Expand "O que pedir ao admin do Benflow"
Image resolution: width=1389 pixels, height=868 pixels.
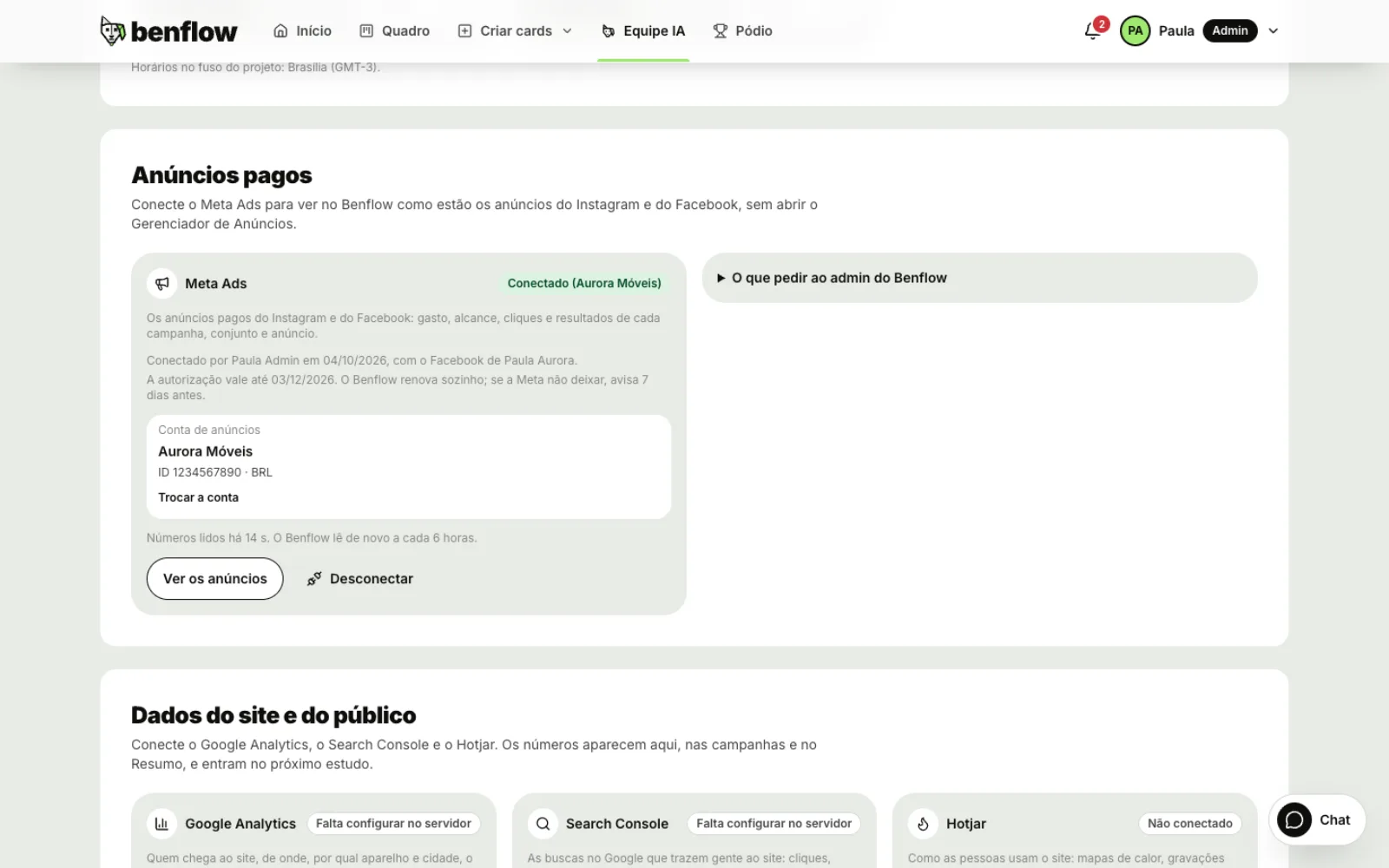pos(979,278)
